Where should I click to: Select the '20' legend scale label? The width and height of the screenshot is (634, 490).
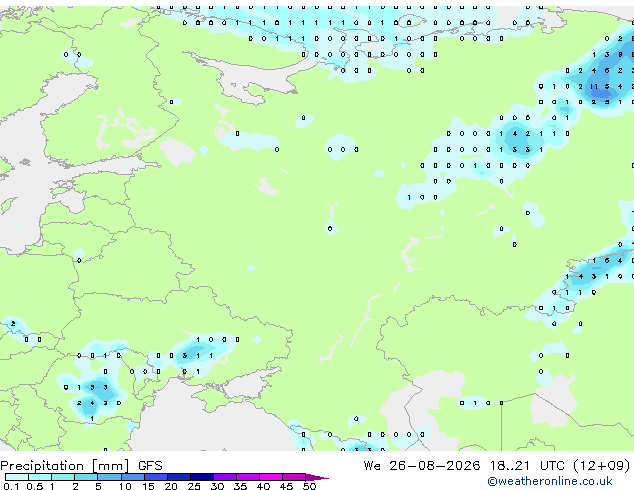coord(171,486)
